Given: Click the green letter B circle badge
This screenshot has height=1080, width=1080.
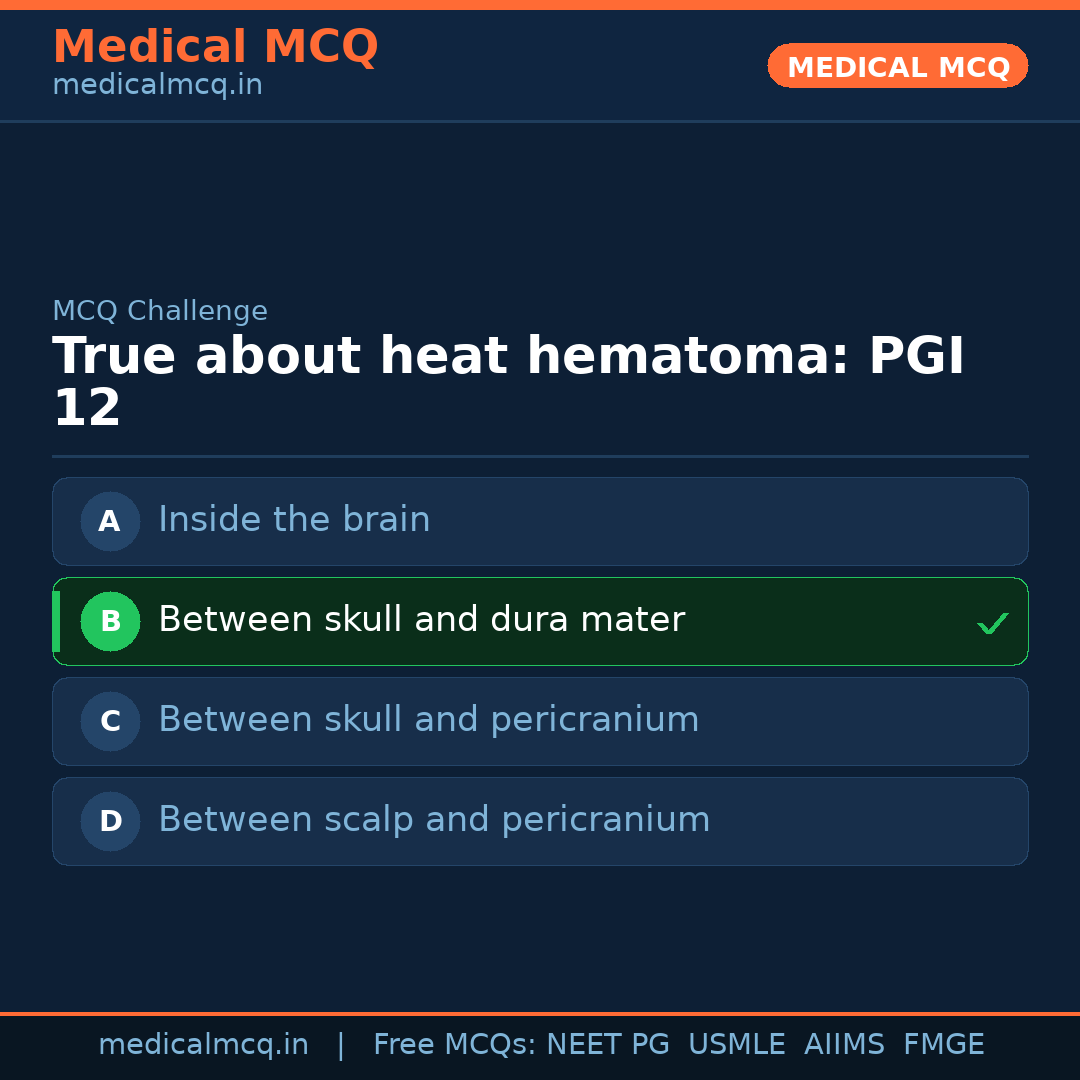Looking at the screenshot, I should [110, 621].
